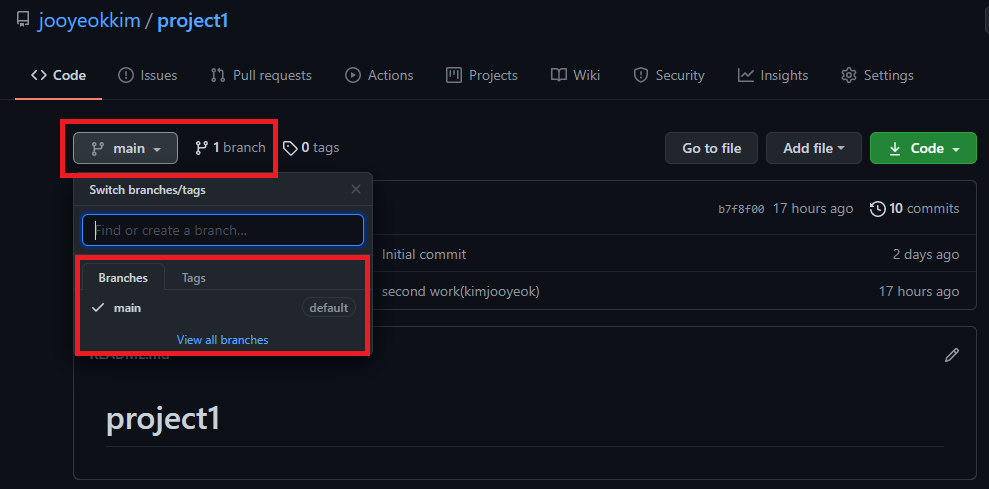The image size is (989, 489).
Task: Toggle the main branch selector dropdown
Action: coord(126,148)
